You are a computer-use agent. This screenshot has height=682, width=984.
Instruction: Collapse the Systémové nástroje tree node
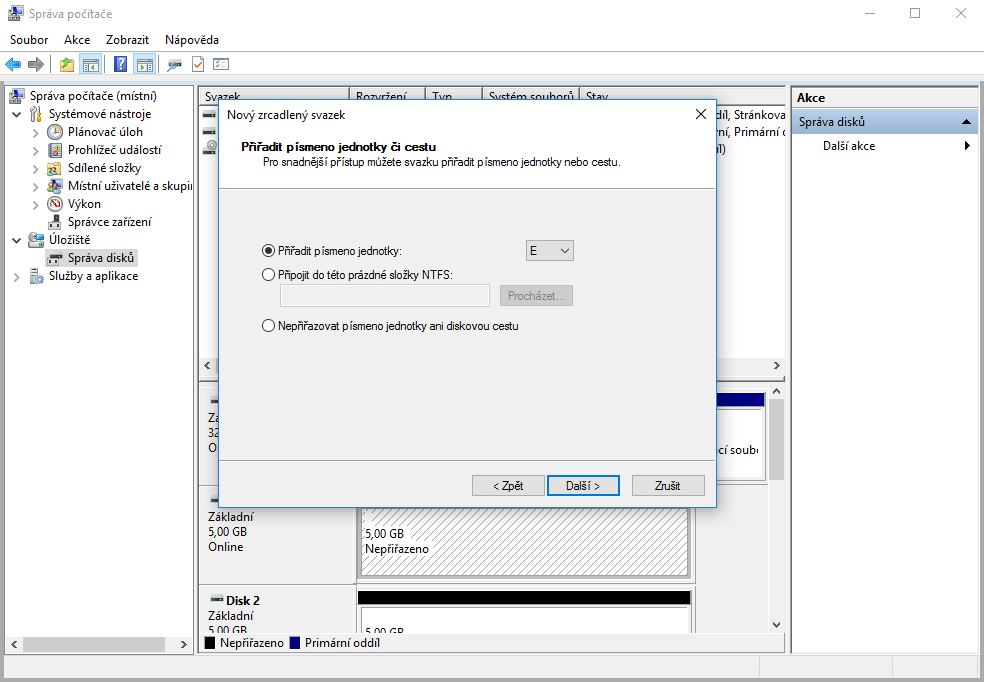pos(17,114)
